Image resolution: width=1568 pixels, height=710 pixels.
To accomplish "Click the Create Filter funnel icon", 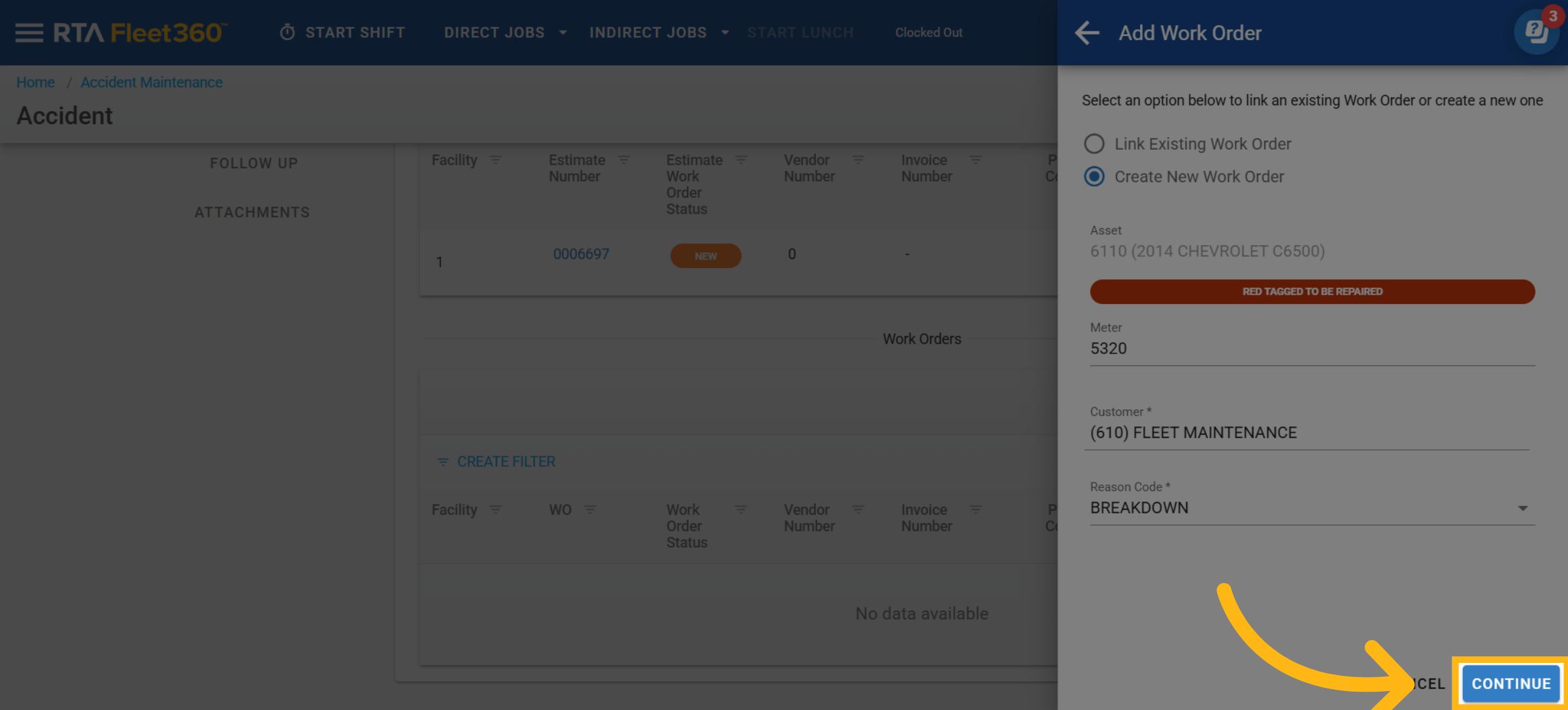I will coord(443,462).
